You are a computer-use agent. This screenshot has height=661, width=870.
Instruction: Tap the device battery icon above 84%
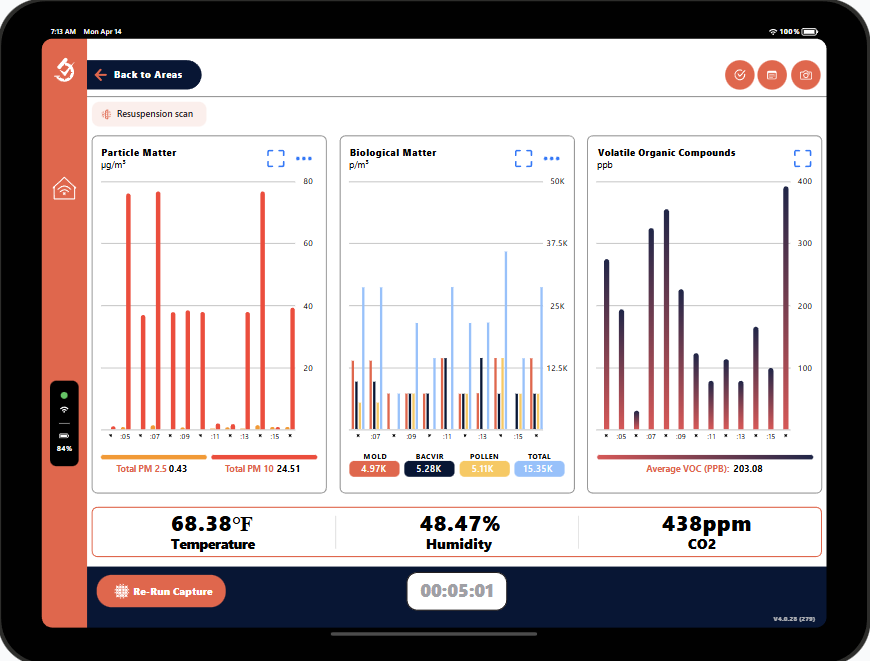click(x=64, y=436)
